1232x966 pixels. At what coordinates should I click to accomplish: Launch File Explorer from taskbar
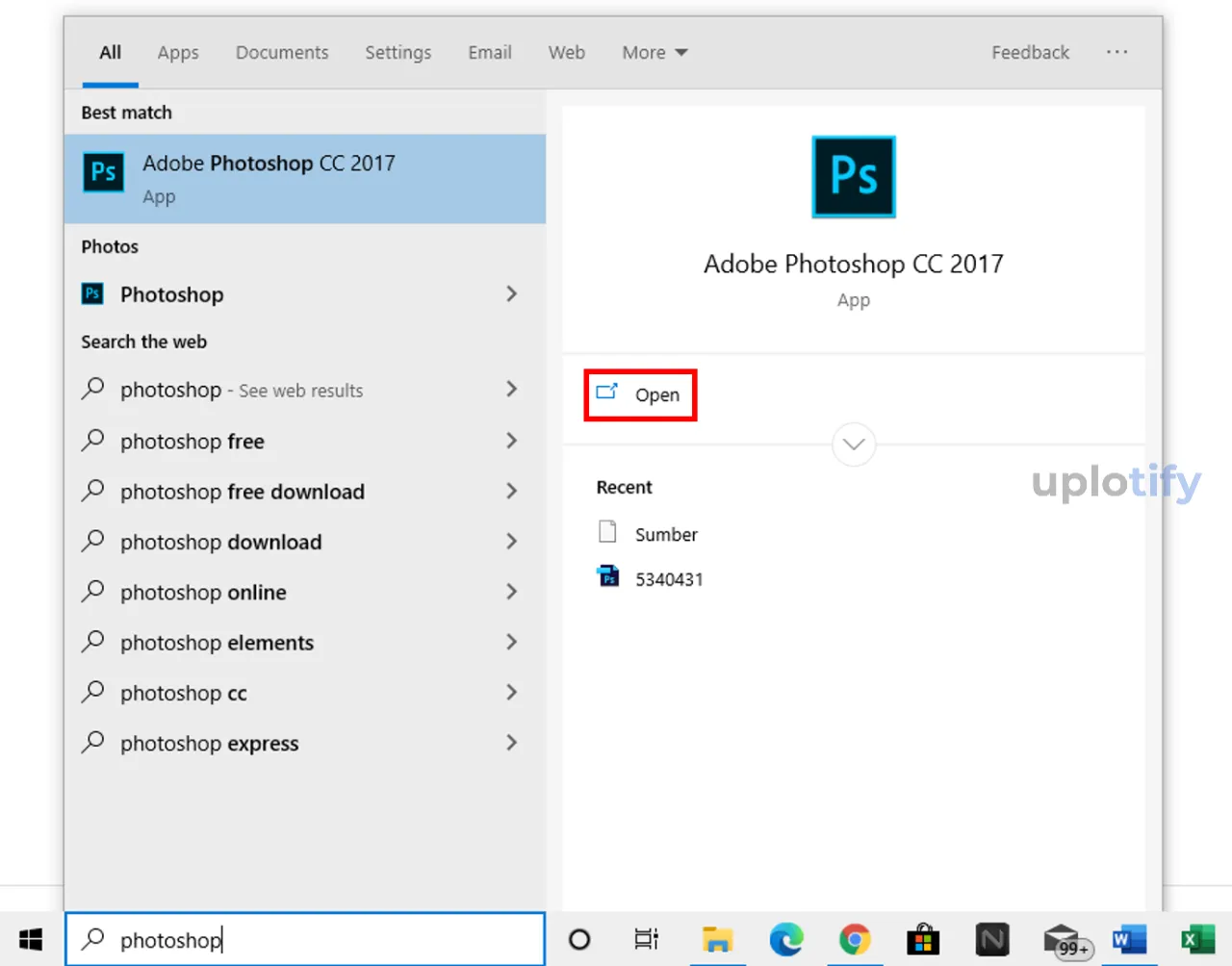(x=717, y=939)
